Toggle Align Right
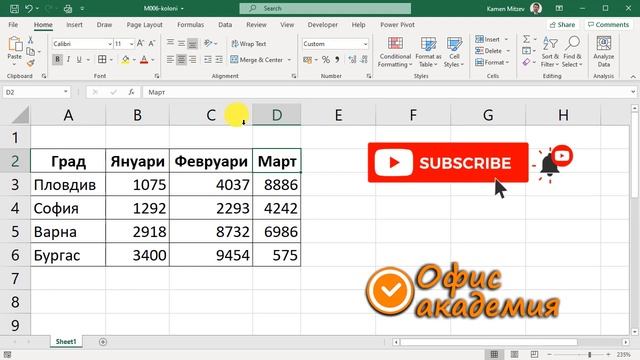Screen dimensions: 640x360 pyautogui.click(x=192, y=60)
